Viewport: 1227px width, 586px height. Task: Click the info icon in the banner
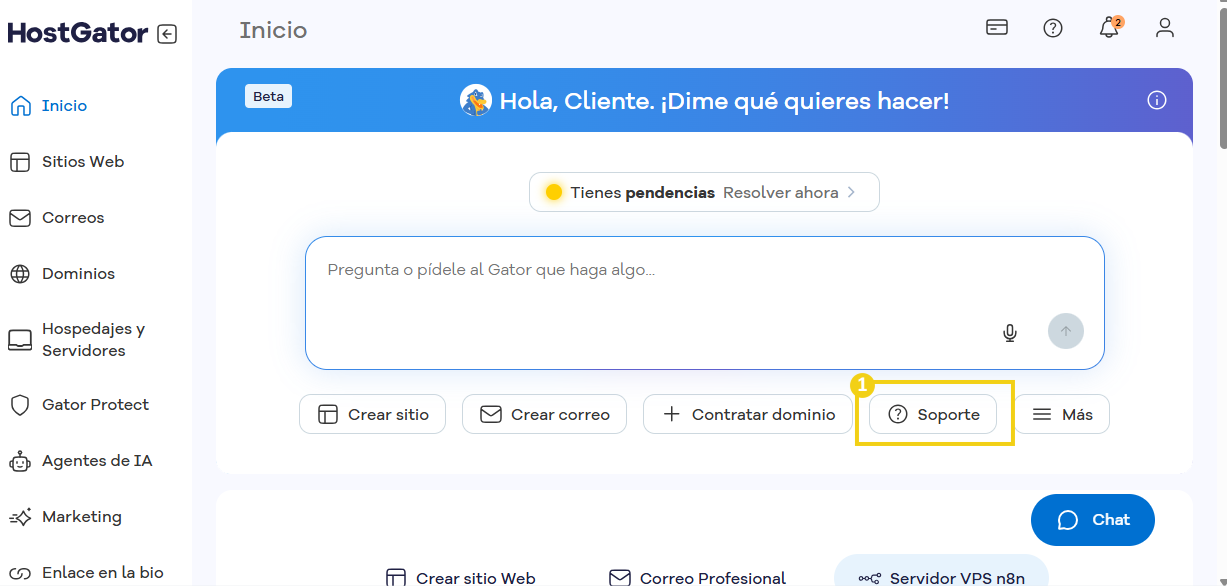click(1157, 100)
